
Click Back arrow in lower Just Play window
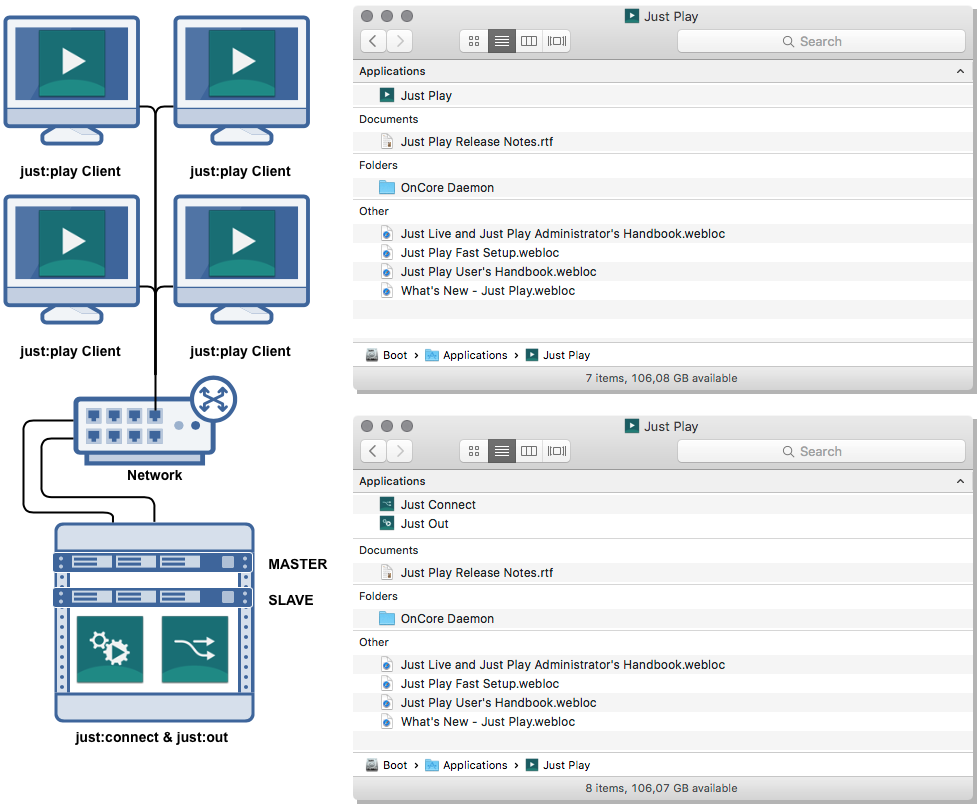coord(373,451)
